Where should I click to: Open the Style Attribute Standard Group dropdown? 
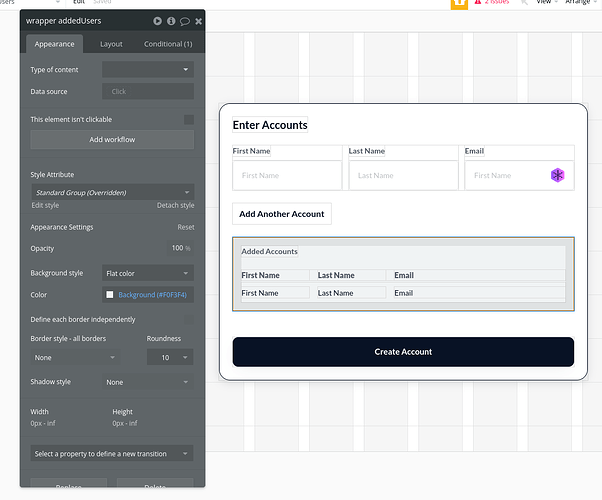point(112,192)
